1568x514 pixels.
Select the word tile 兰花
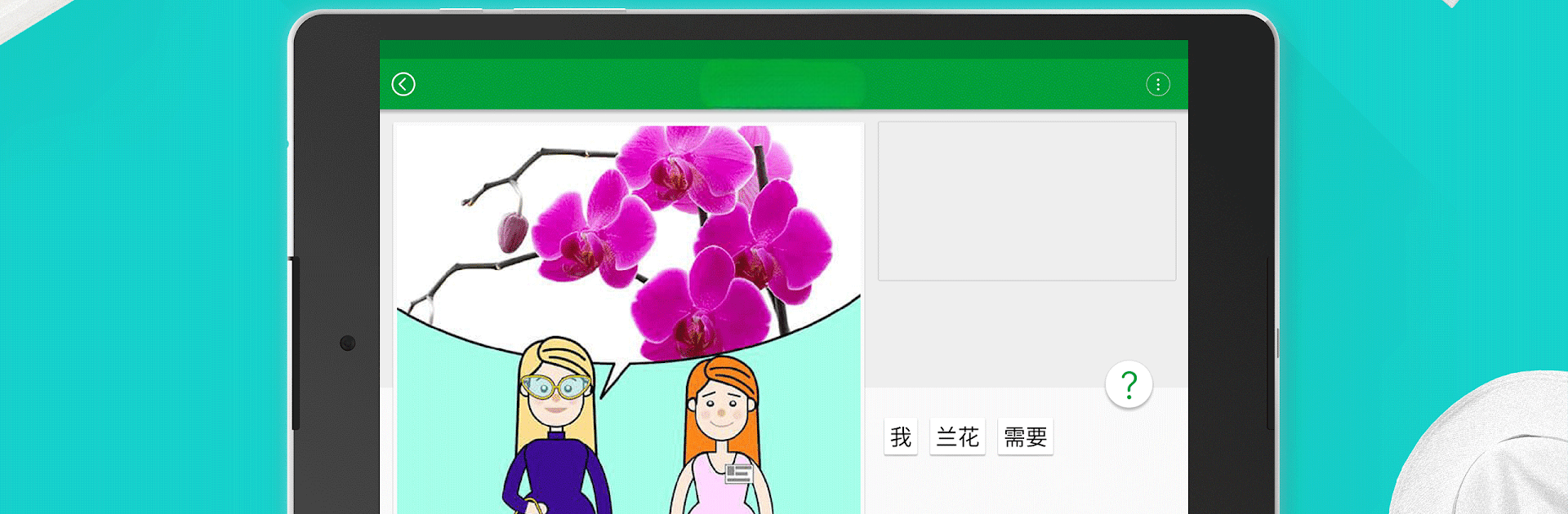coord(957,436)
